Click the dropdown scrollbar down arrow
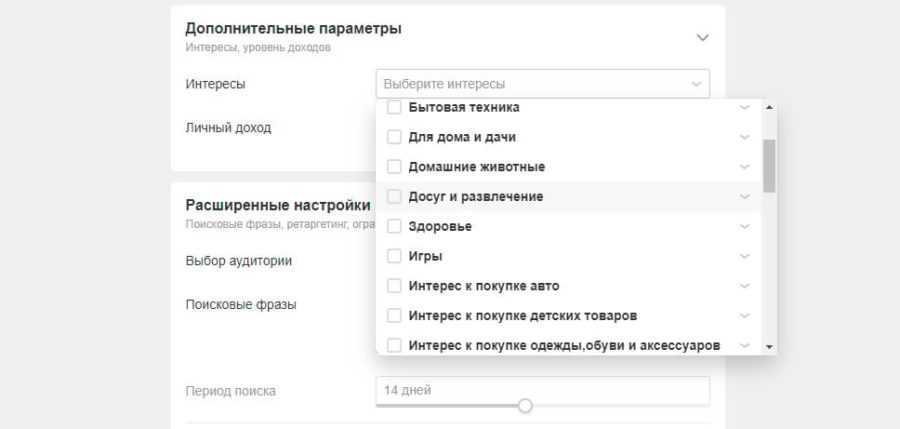The height and width of the screenshot is (429, 900). pyautogui.click(x=769, y=345)
